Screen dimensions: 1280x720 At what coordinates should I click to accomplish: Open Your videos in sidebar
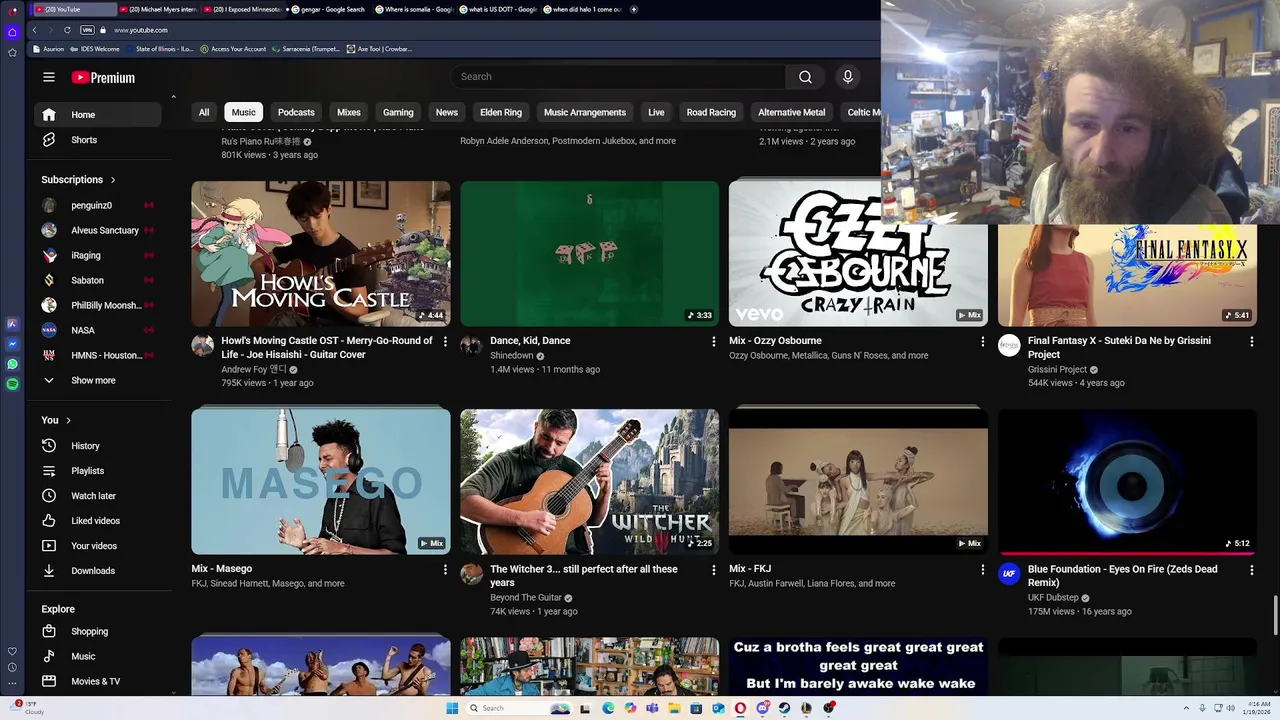click(x=97, y=546)
